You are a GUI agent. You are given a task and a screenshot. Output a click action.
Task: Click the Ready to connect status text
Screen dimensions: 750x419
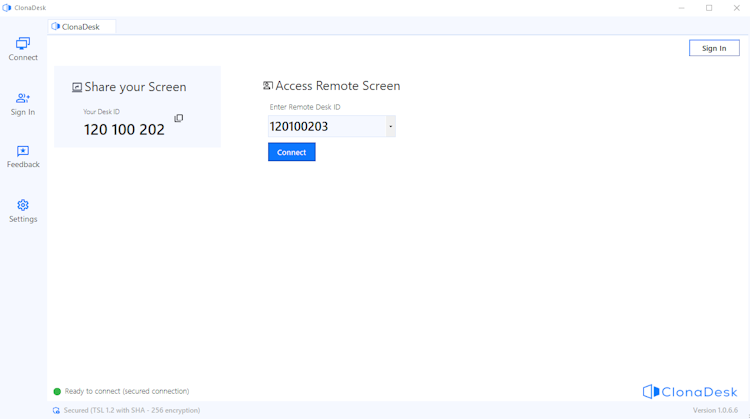point(127,391)
